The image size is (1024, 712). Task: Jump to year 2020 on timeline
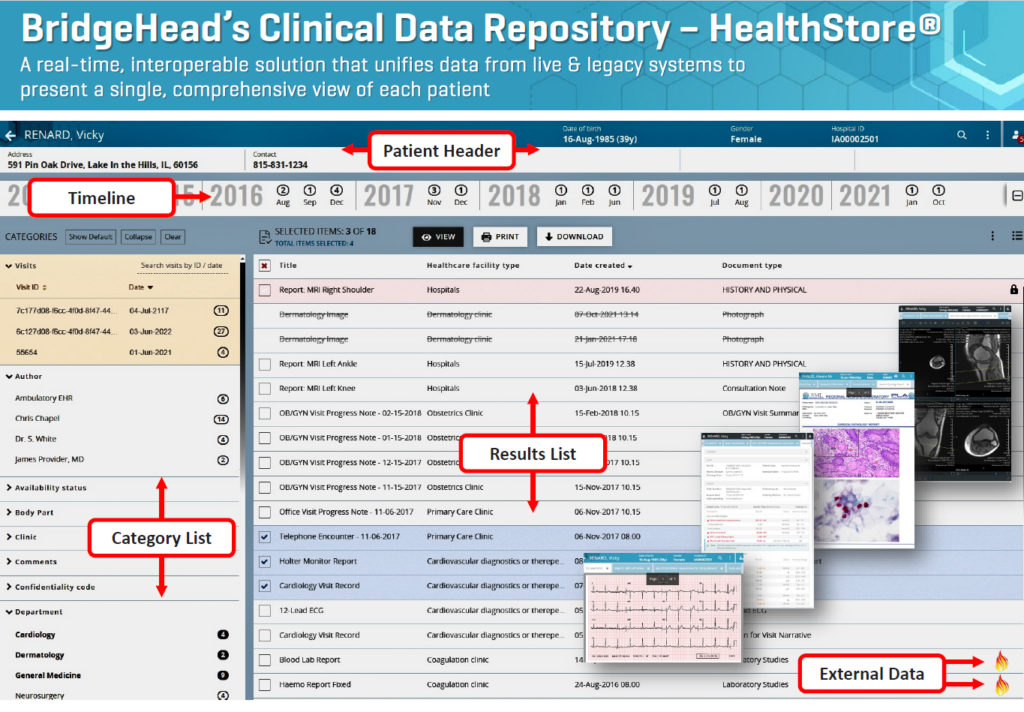click(795, 196)
